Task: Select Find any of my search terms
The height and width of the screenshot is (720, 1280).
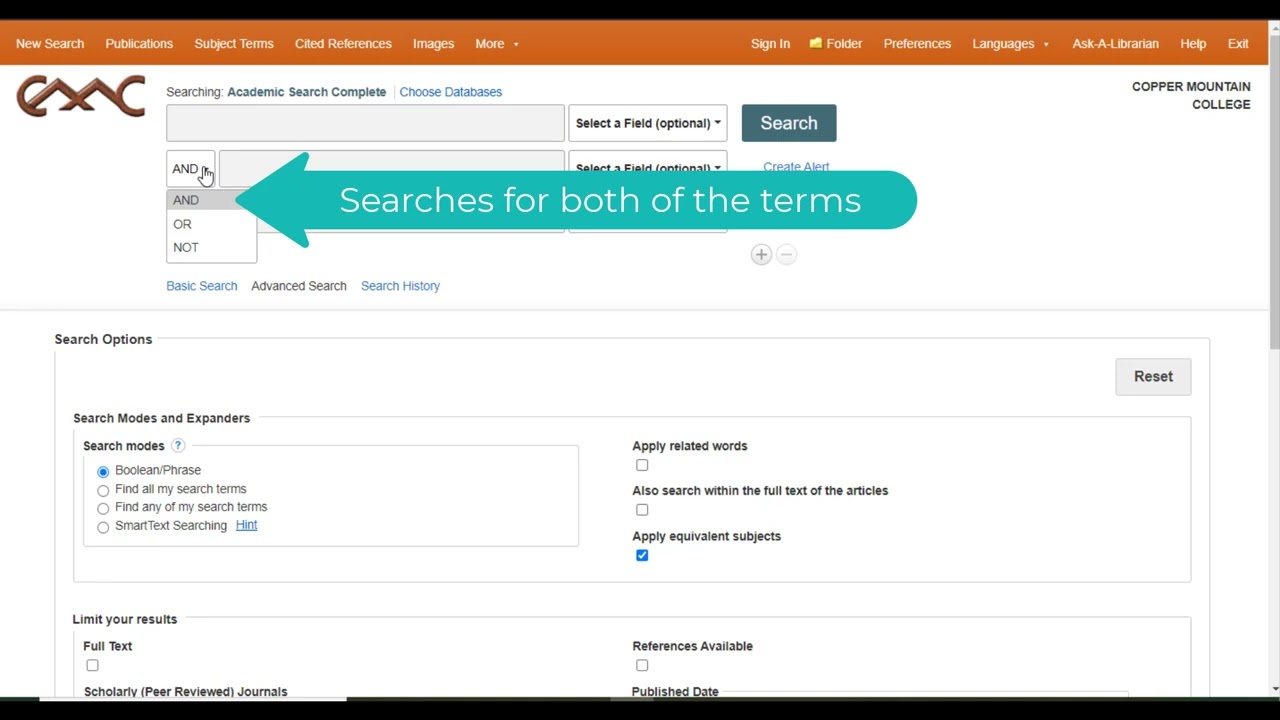Action: point(103,508)
